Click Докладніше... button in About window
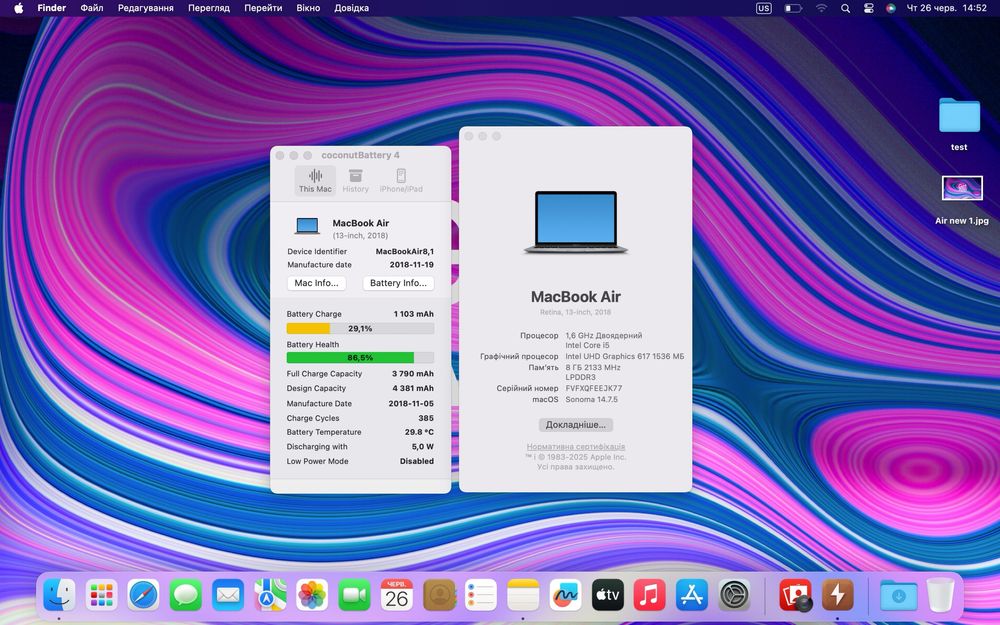Viewport: 1000px width, 625px height. point(575,425)
